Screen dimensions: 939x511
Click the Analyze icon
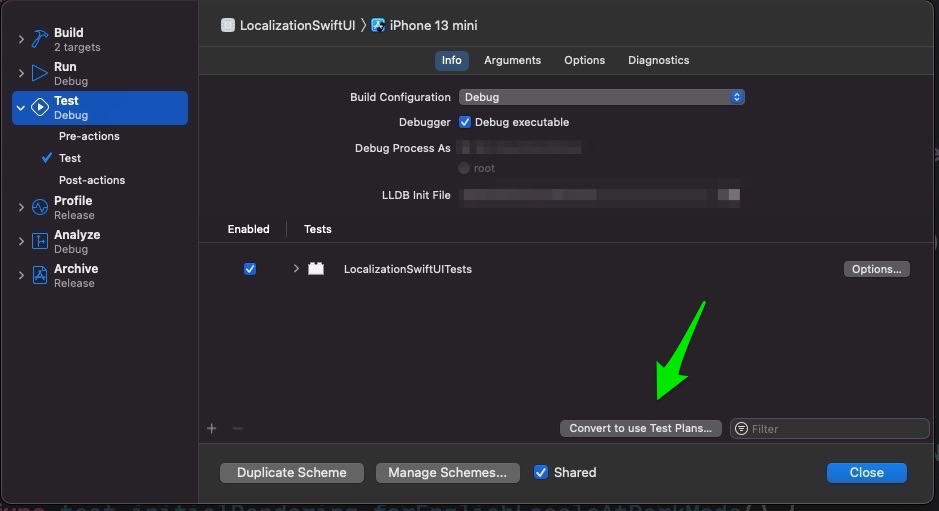[x=40, y=241]
